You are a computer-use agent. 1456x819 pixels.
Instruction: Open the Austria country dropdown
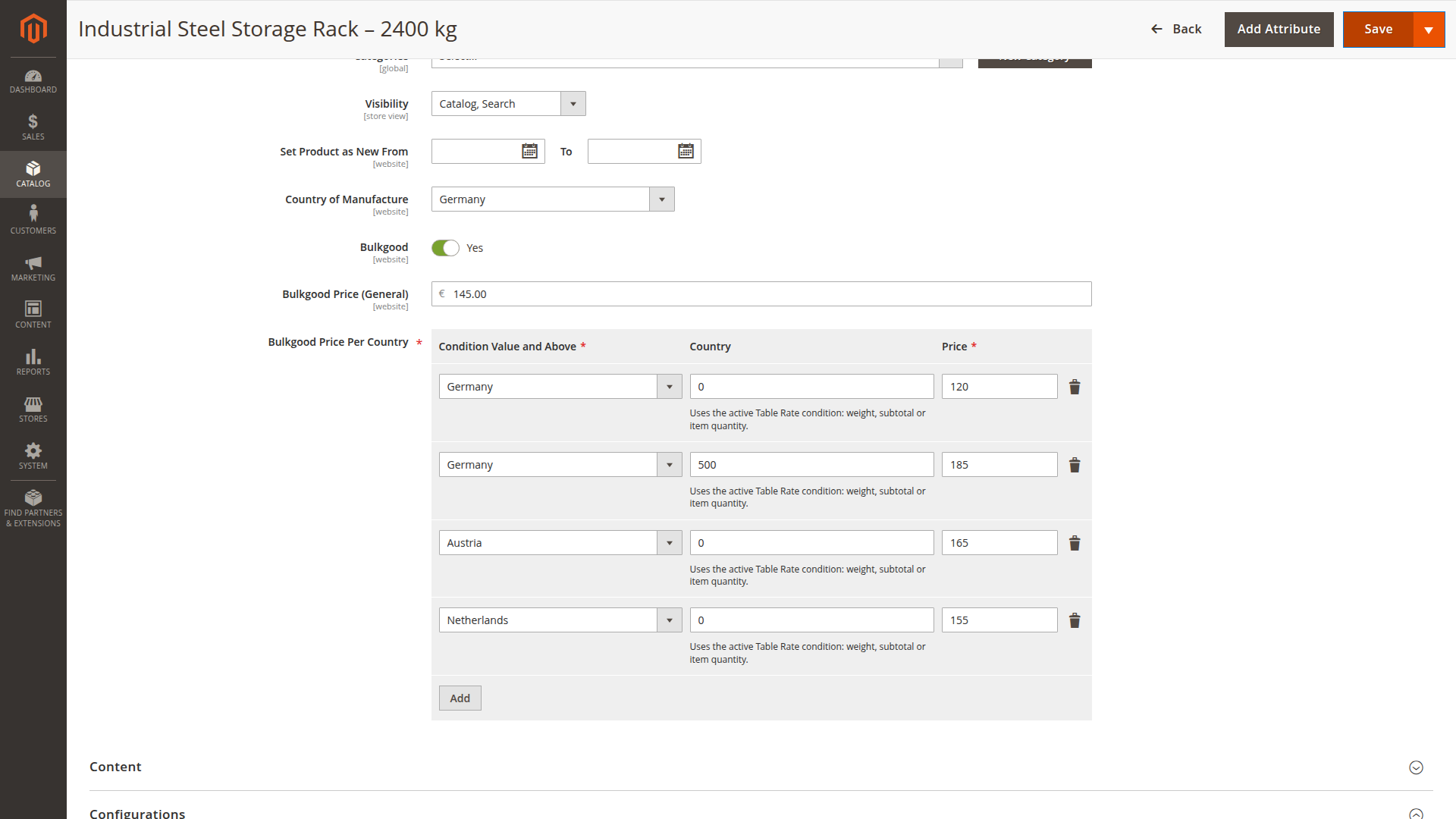click(x=560, y=543)
